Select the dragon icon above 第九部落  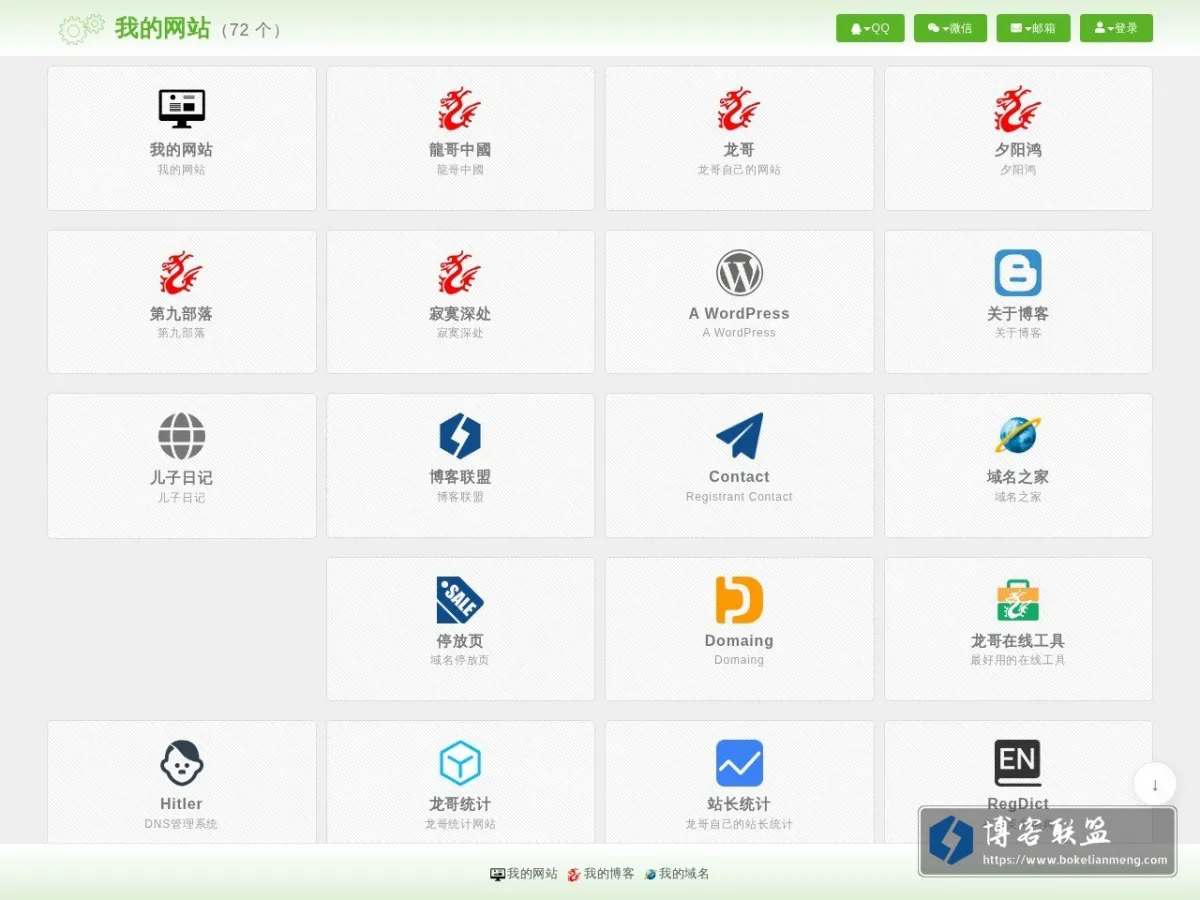[181, 273]
